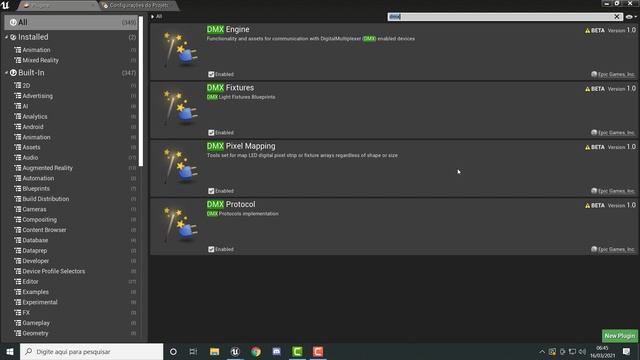Select the All category icon

pos(13,22)
